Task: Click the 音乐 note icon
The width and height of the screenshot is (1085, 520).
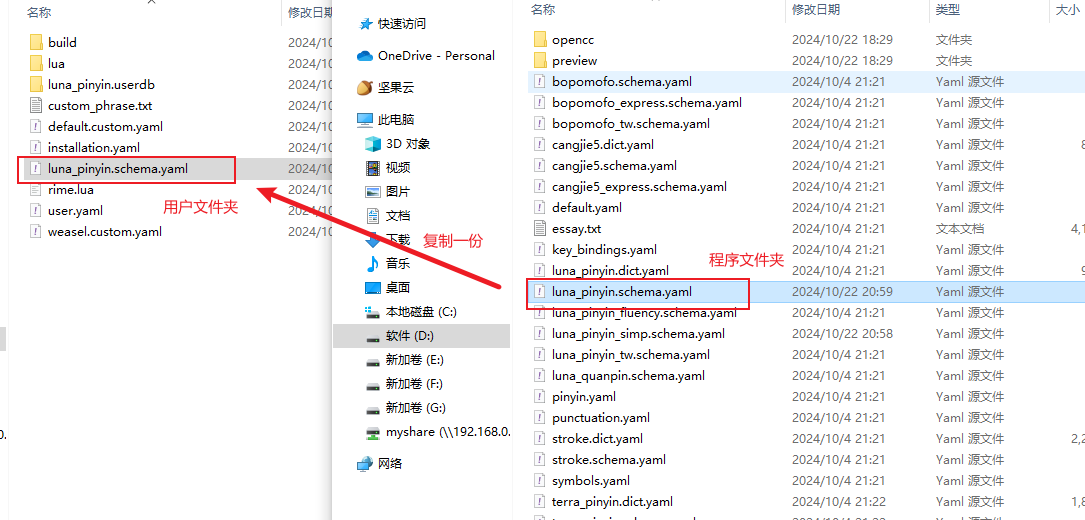Action: tap(373, 263)
